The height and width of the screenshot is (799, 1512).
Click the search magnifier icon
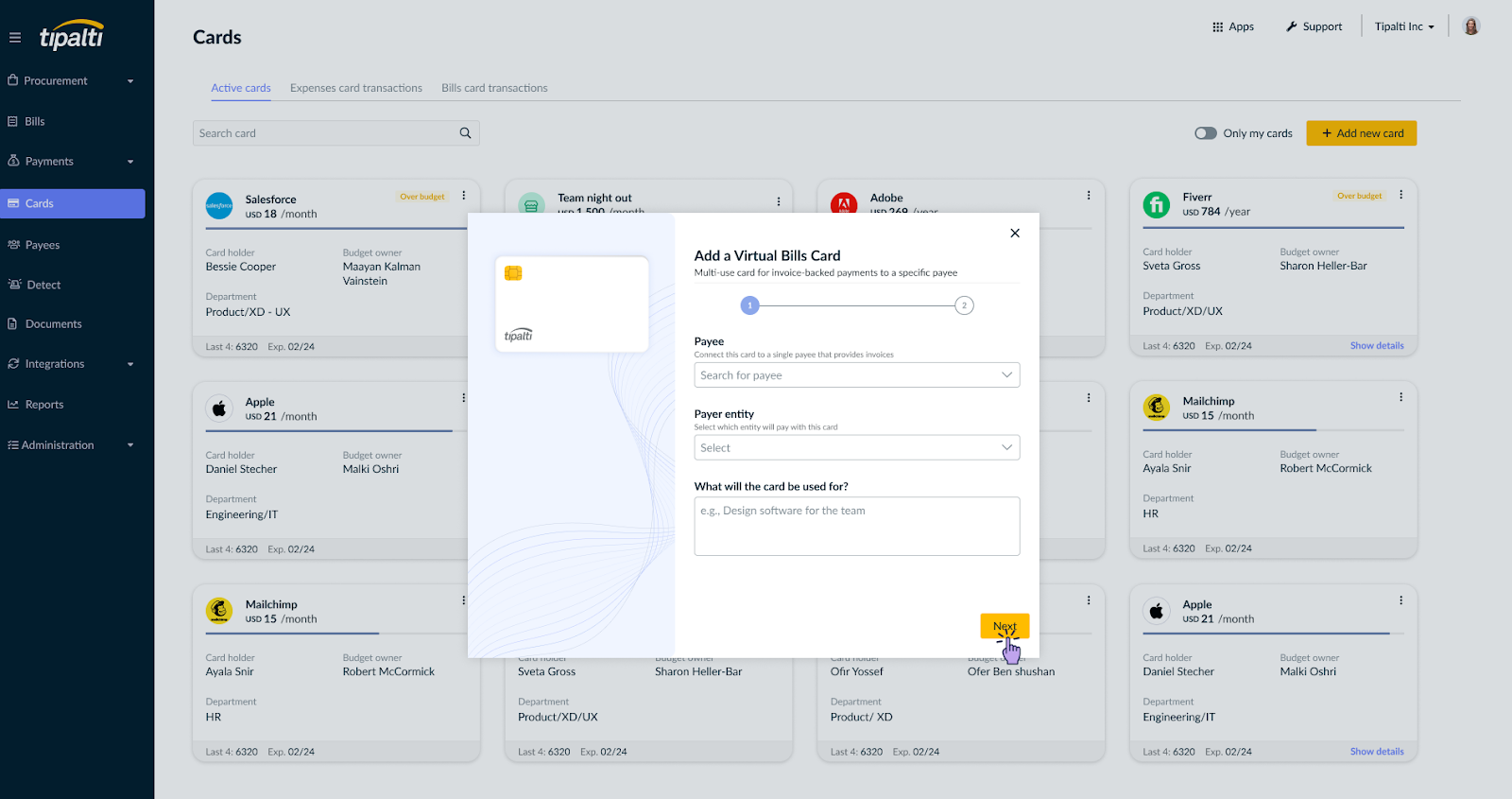pyautogui.click(x=465, y=133)
